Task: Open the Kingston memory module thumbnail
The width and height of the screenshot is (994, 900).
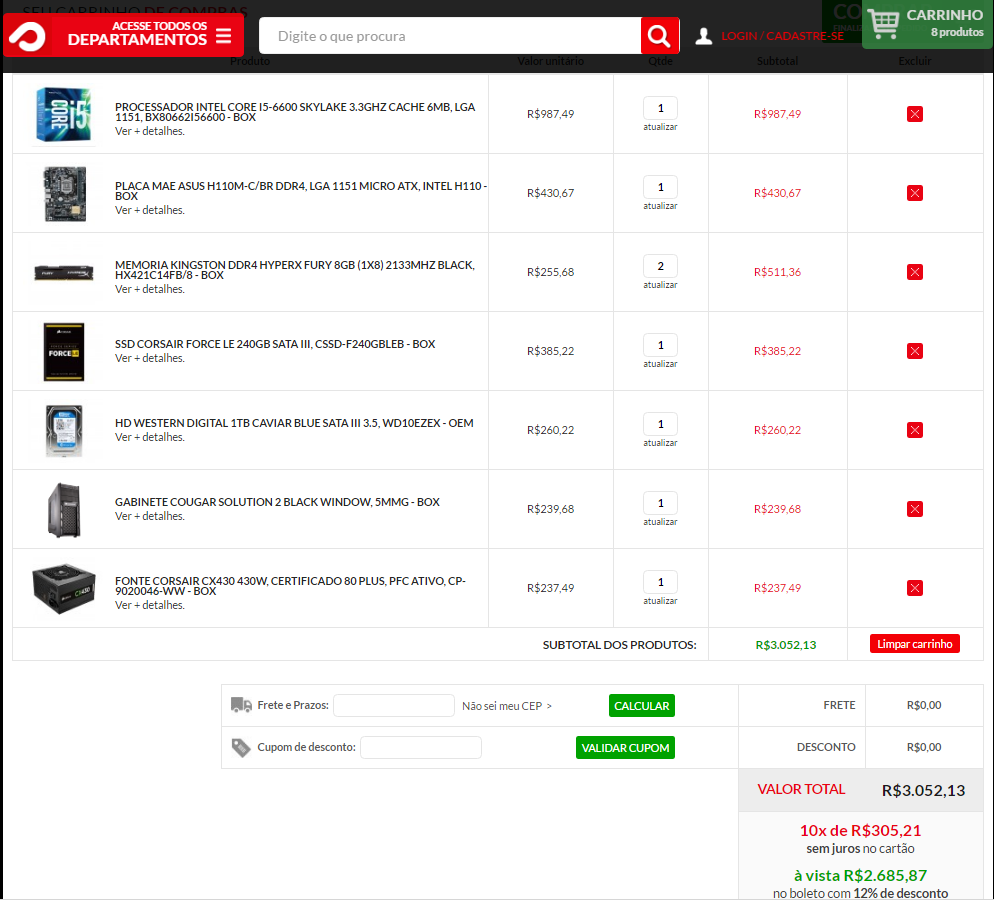Action: pos(63,273)
